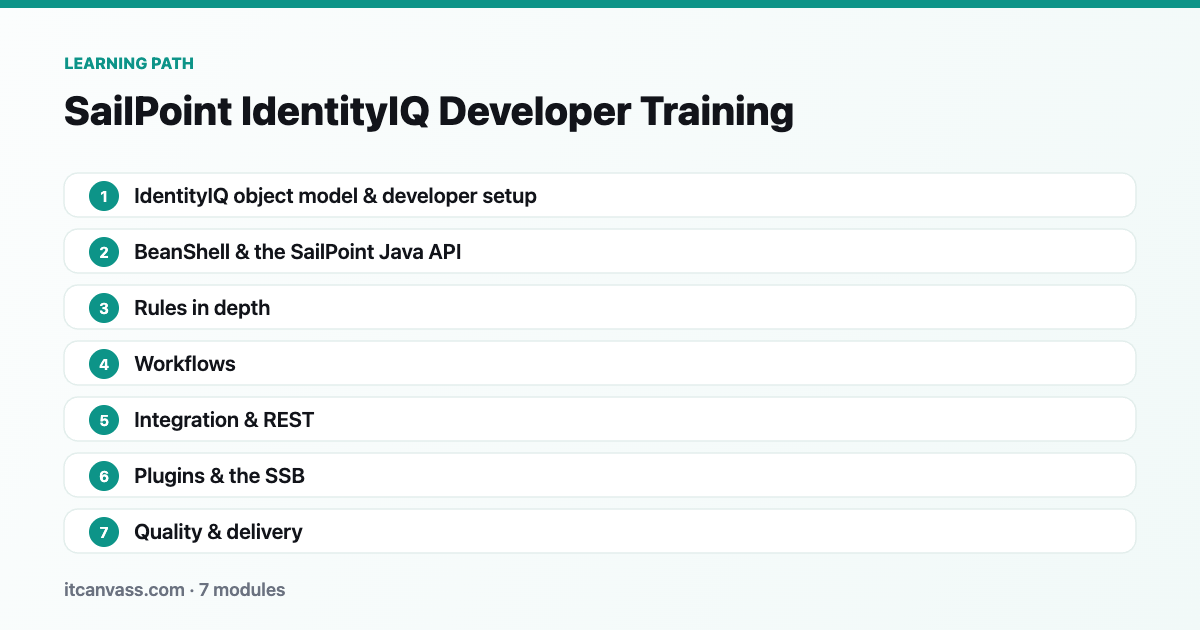The height and width of the screenshot is (630, 1200).
Task: Click the 'LEARNING PATH' label
Action: (x=129, y=63)
